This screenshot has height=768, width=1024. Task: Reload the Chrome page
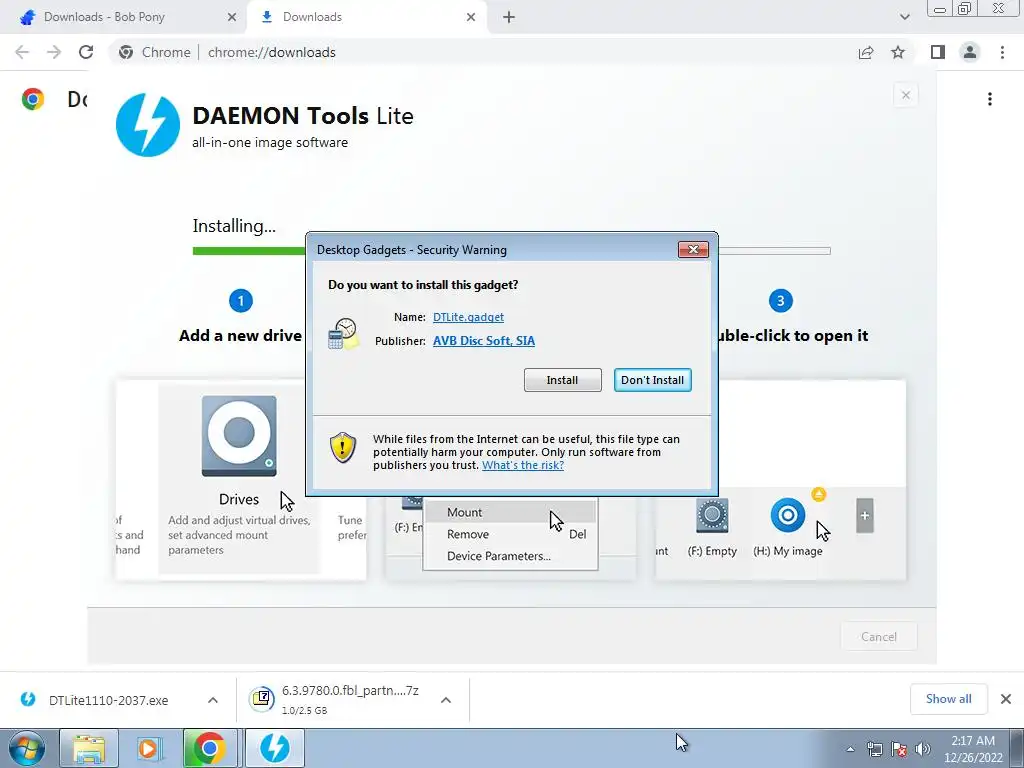(86, 52)
